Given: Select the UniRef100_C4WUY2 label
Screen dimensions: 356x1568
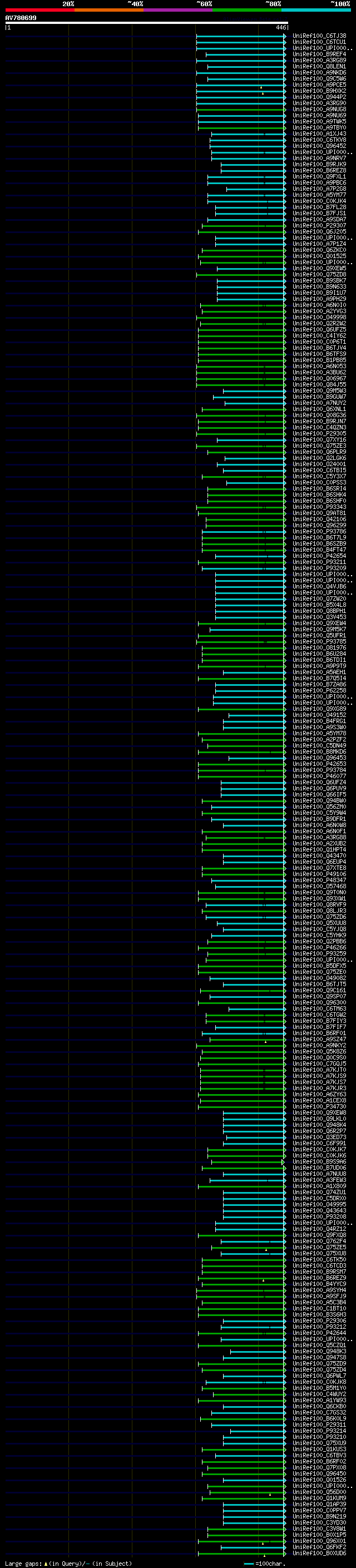Looking at the screenshot, I should [x=319, y=1394].
